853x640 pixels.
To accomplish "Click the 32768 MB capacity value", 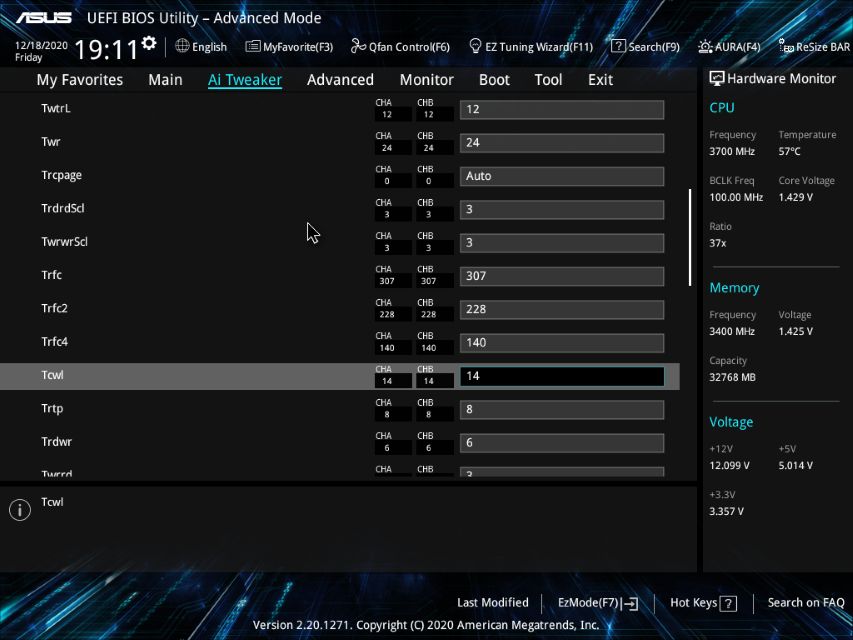I will coord(732,377).
